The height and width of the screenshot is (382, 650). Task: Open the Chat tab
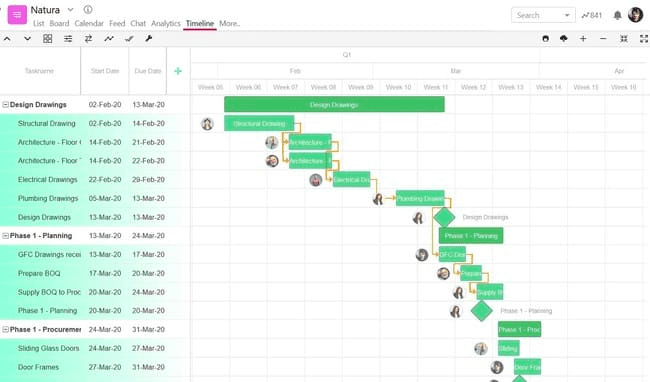(x=138, y=24)
